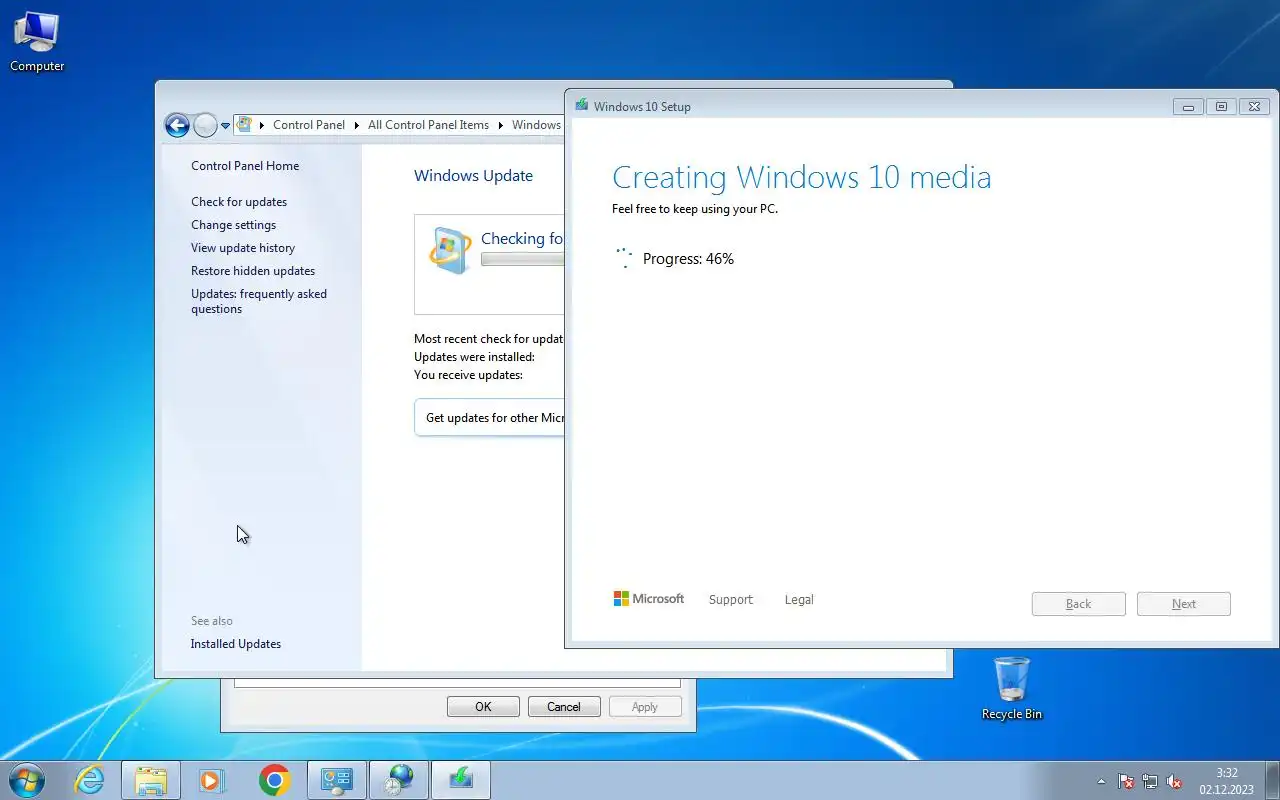1280x800 pixels.
Task: Select the globe-with-clock taskbar item
Action: [x=399, y=780]
